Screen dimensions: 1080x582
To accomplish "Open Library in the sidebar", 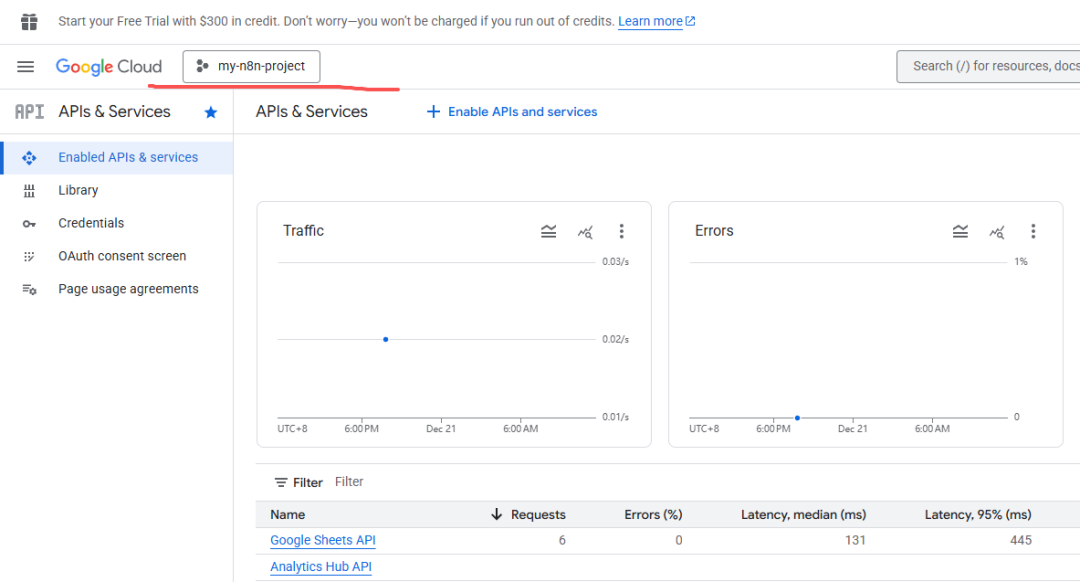I will point(78,190).
